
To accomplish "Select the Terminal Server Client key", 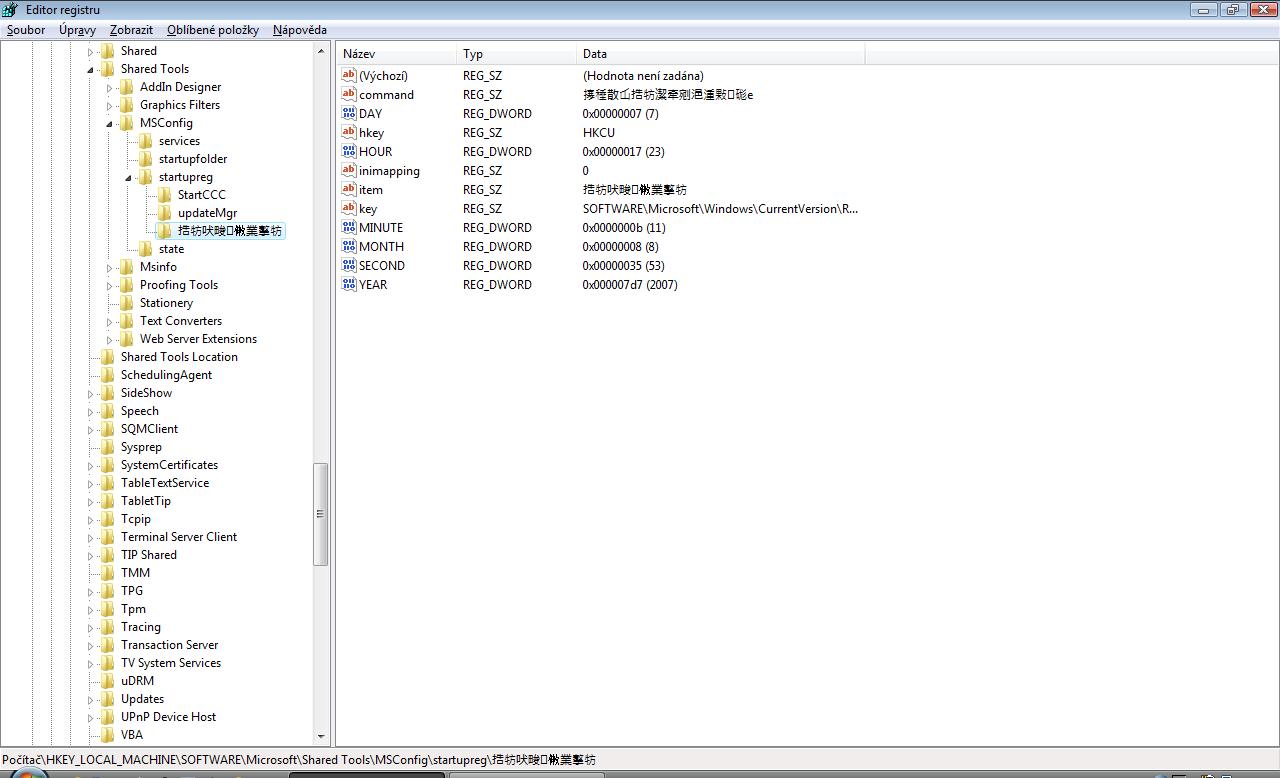I will pyautogui.click(x=178, y=537).
